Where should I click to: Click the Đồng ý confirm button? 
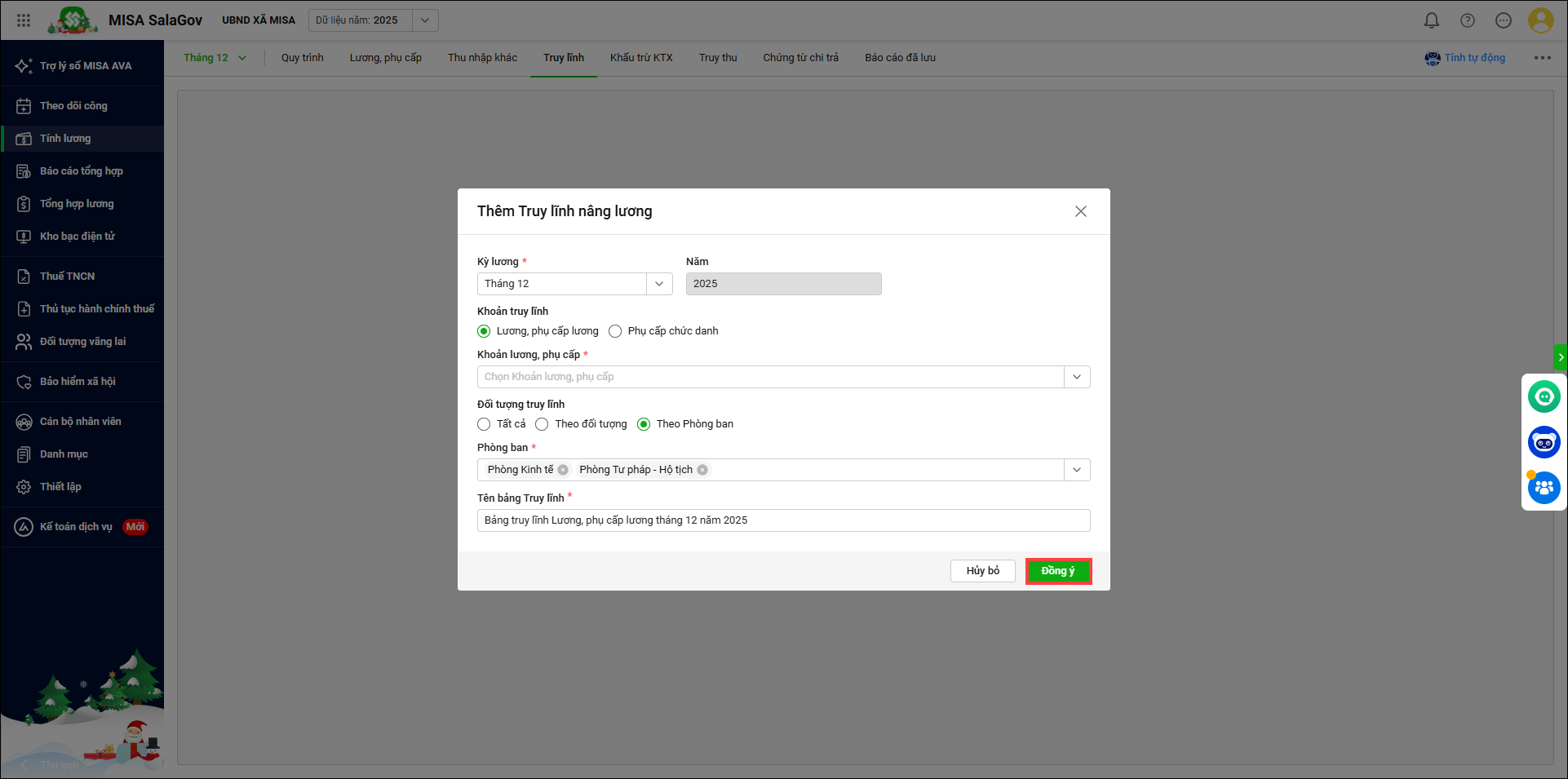point(1057,571)
